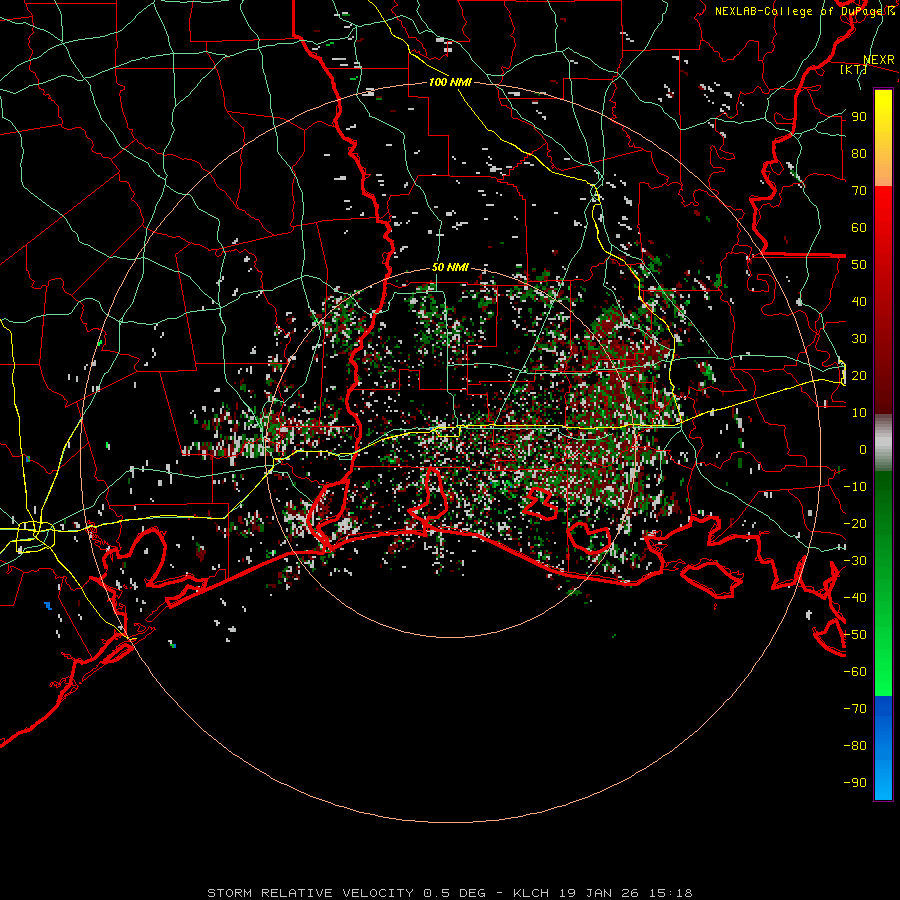Click the 80 value on velocity scale
900x900 pixels.
tap(859, 154)
